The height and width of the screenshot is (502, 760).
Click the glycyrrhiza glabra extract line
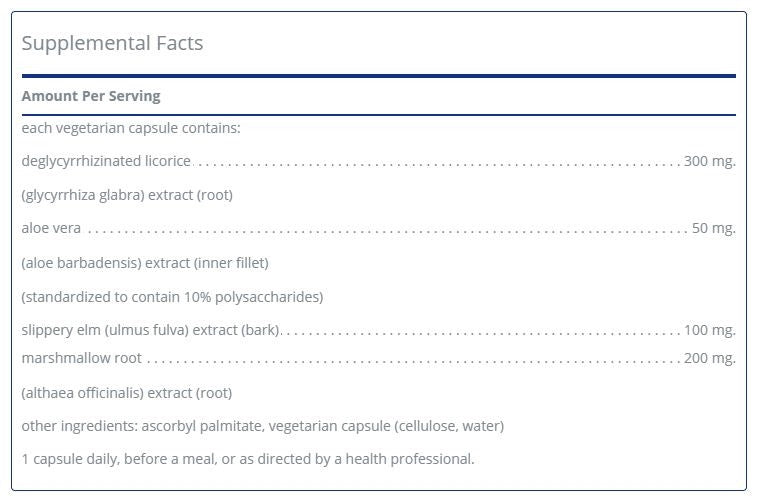127,195
